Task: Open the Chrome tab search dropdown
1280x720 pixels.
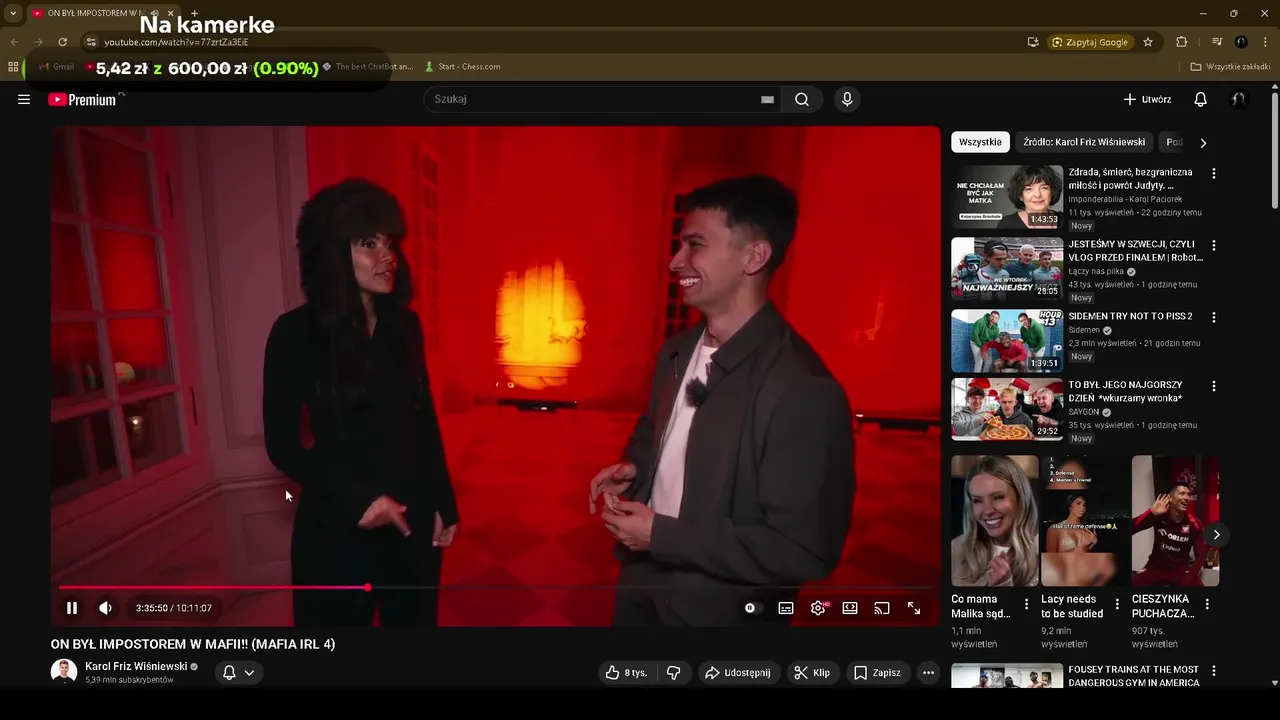Action: click(x=13, y=13)
